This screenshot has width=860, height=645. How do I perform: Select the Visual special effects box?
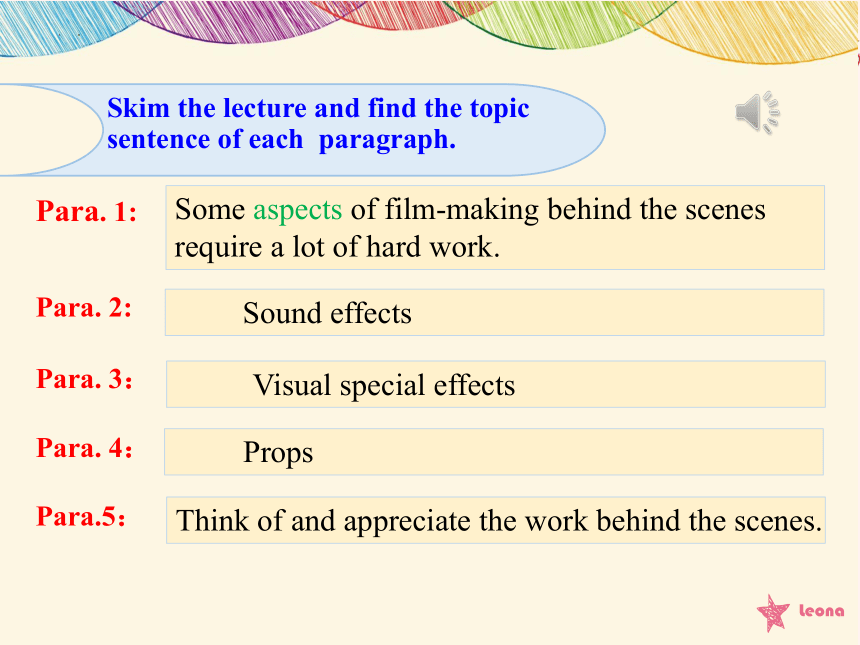click(x=496, y=384)
